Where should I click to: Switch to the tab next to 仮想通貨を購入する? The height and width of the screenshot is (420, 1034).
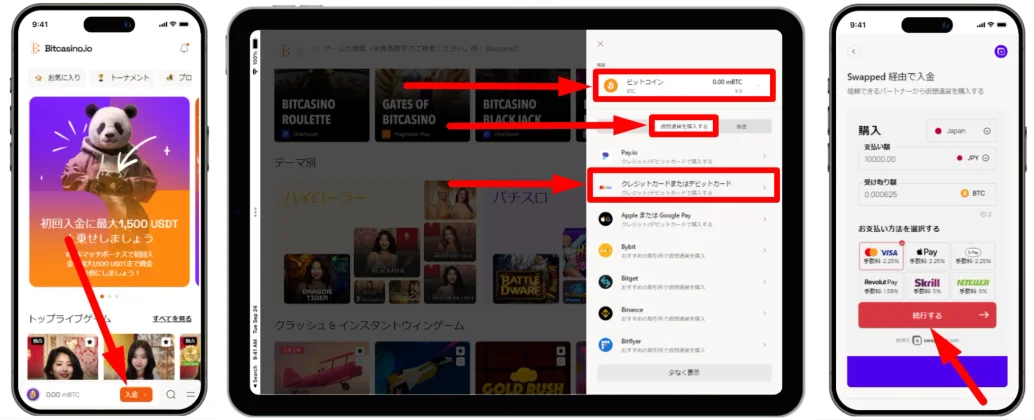(x=744, y=126)
